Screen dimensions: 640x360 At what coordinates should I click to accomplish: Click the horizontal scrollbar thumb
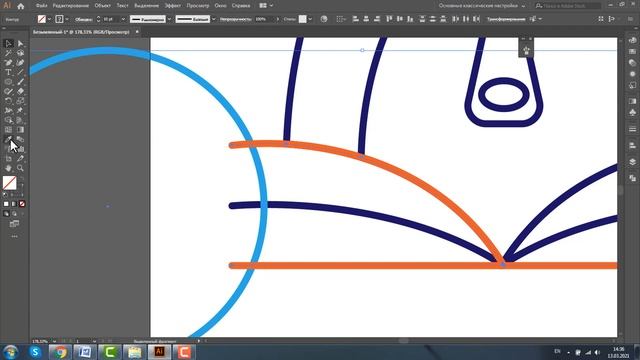click(403, 341)
